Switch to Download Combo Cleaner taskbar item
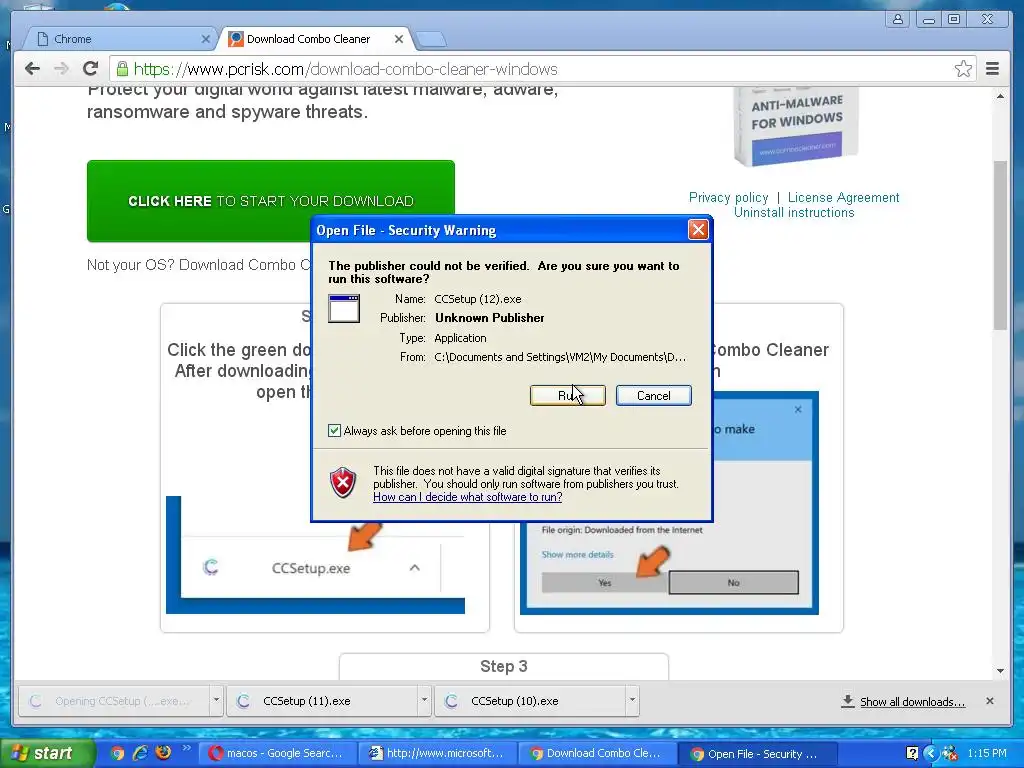 tap(598, 754)
